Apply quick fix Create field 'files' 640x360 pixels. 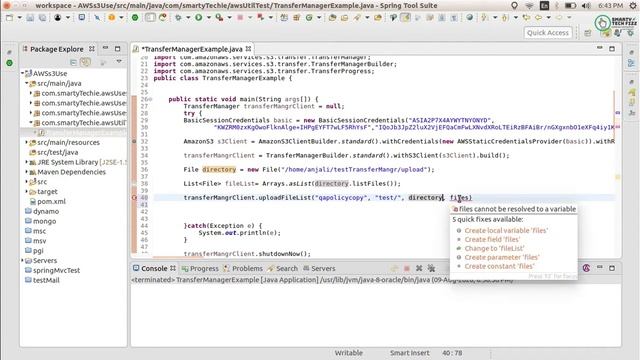492,240
